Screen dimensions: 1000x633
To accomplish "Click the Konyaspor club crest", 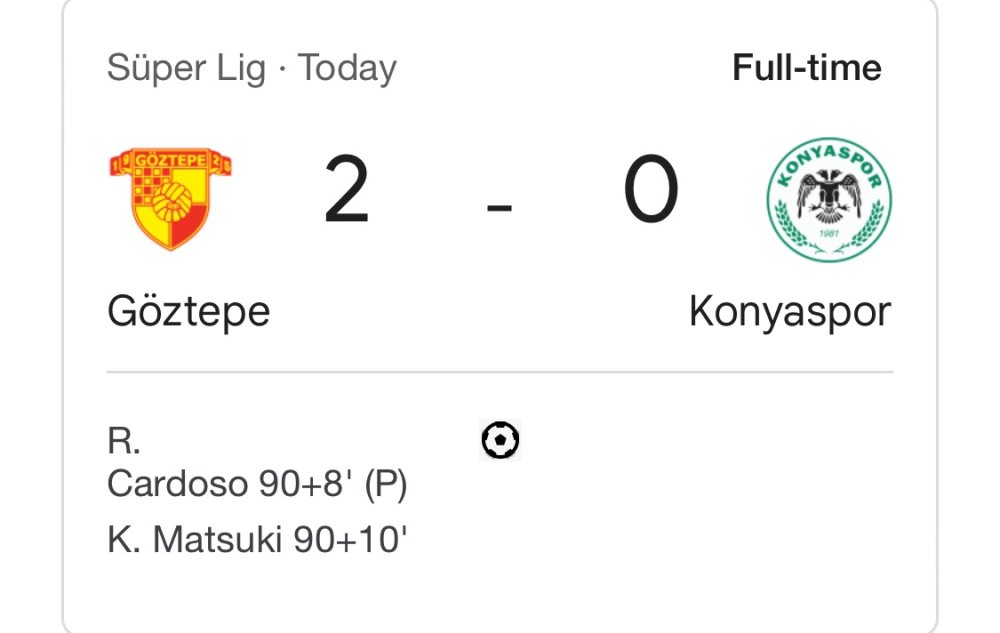I will tap(829, 199).
